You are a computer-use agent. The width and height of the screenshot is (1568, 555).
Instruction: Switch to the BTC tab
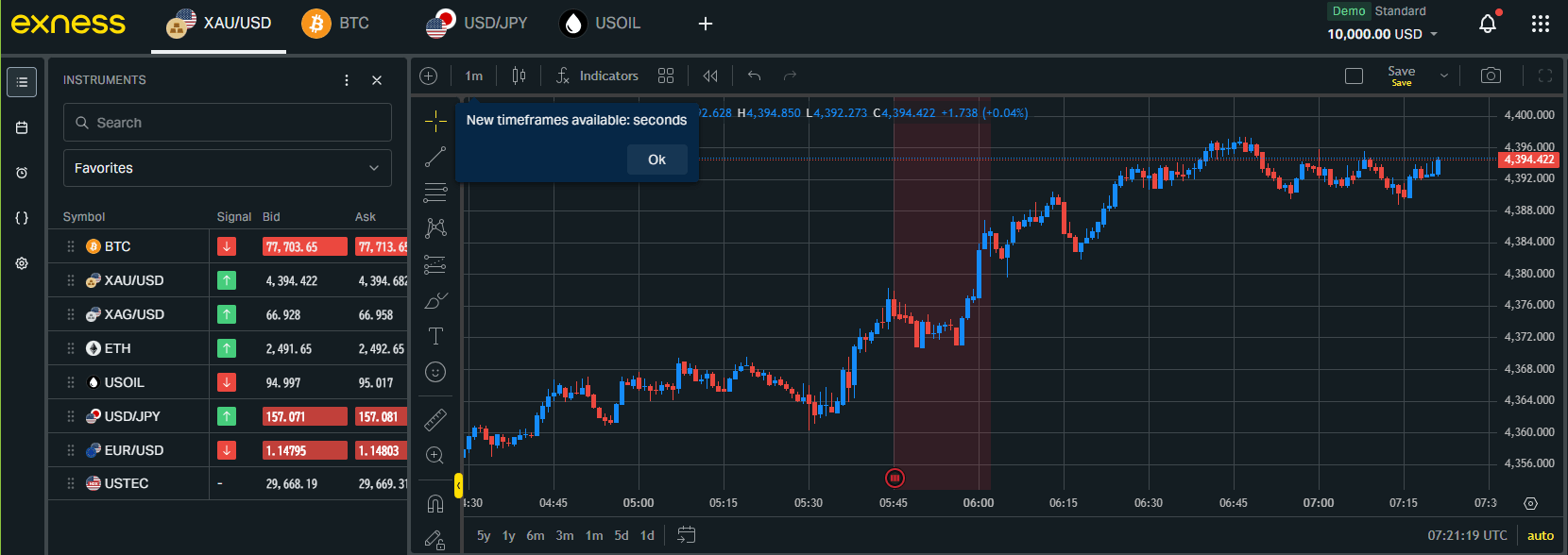[x=336, y=24]
